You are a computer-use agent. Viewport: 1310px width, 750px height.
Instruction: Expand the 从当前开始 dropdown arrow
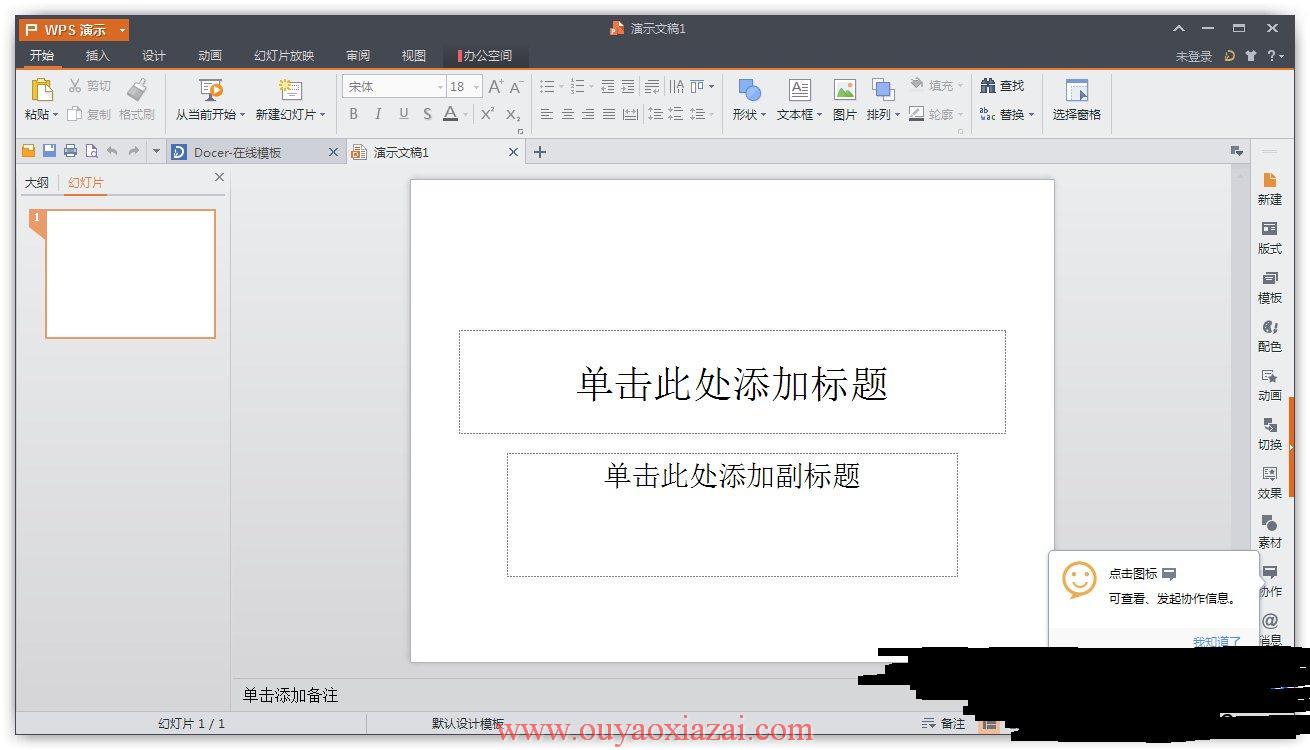[x=242, y=115]
